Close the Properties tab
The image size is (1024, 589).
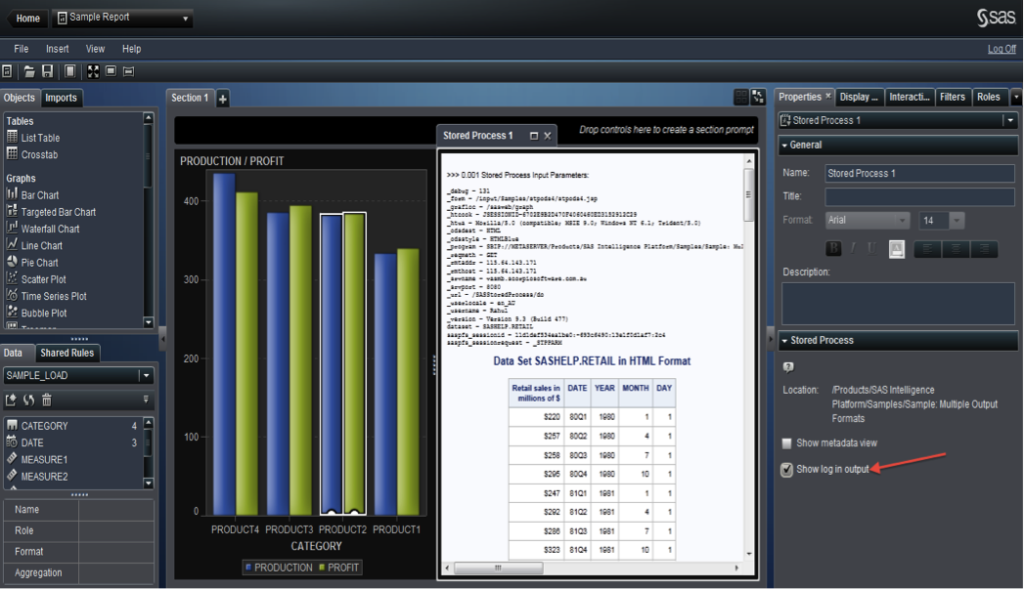tap(828, 96)
